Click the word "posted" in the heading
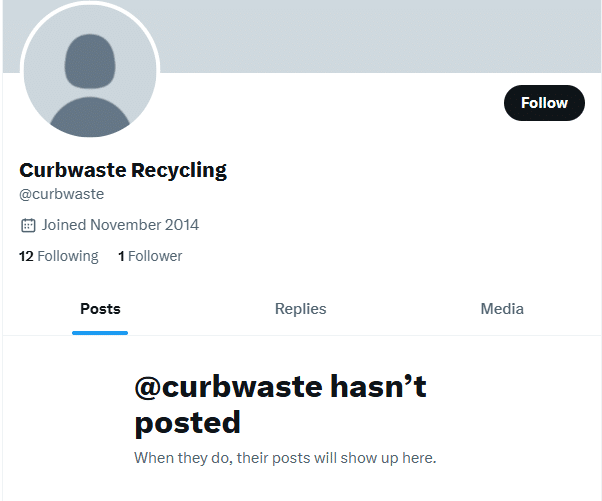The width and height of the screenshot is (602, 501). tap(188, 423)
